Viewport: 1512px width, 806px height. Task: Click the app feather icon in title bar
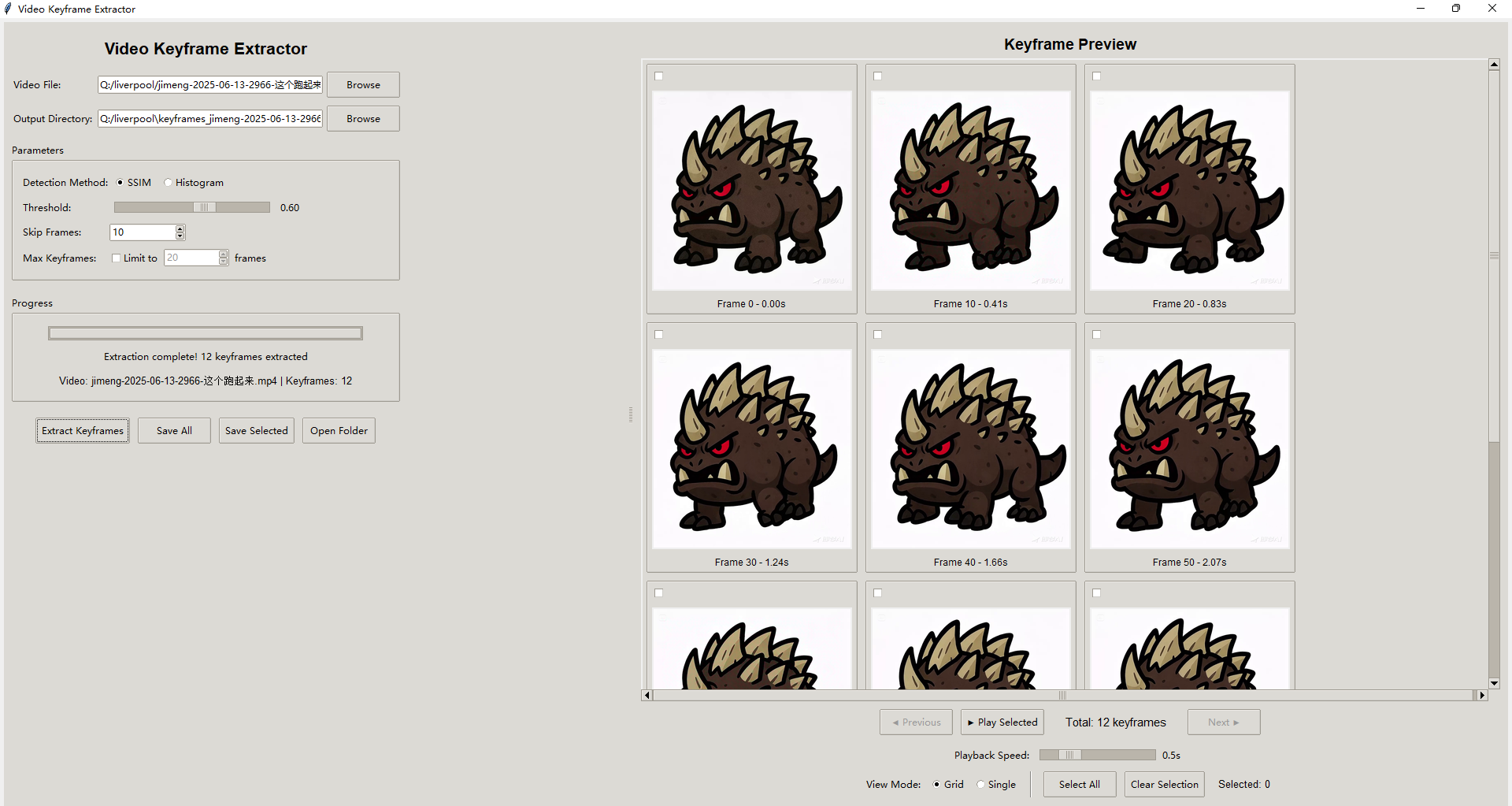(x=8, y=9)
